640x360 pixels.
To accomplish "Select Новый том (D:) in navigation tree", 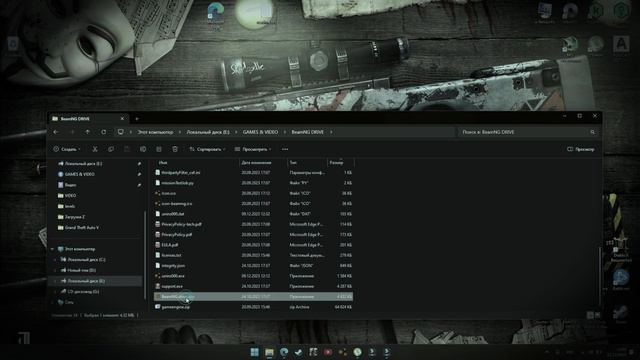I will [81, 270].
